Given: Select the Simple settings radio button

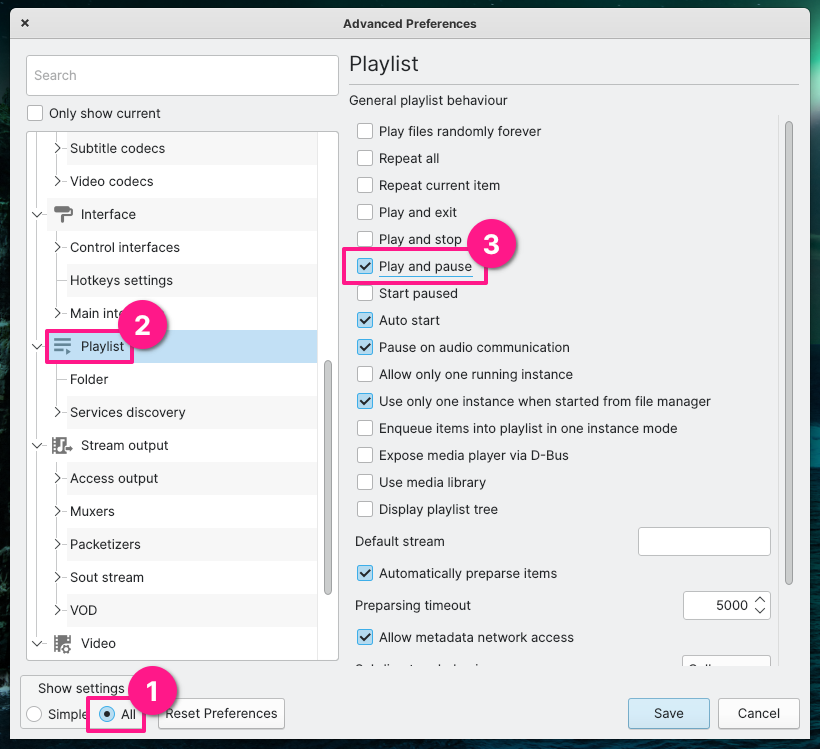Looking at the screenshot, I should click(34, 714).
